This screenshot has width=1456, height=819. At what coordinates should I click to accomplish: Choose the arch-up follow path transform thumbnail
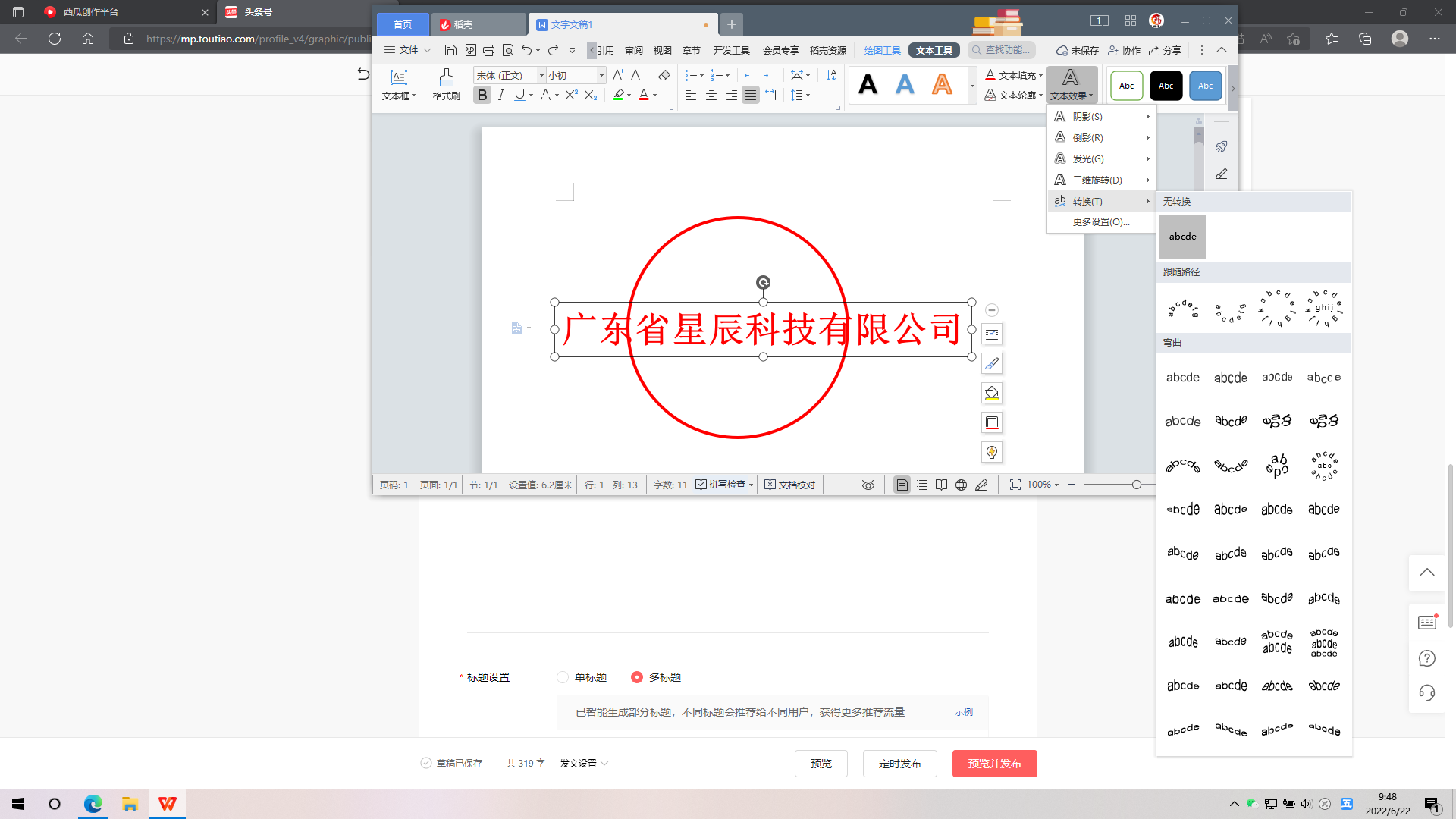[x=1183, y=309]
